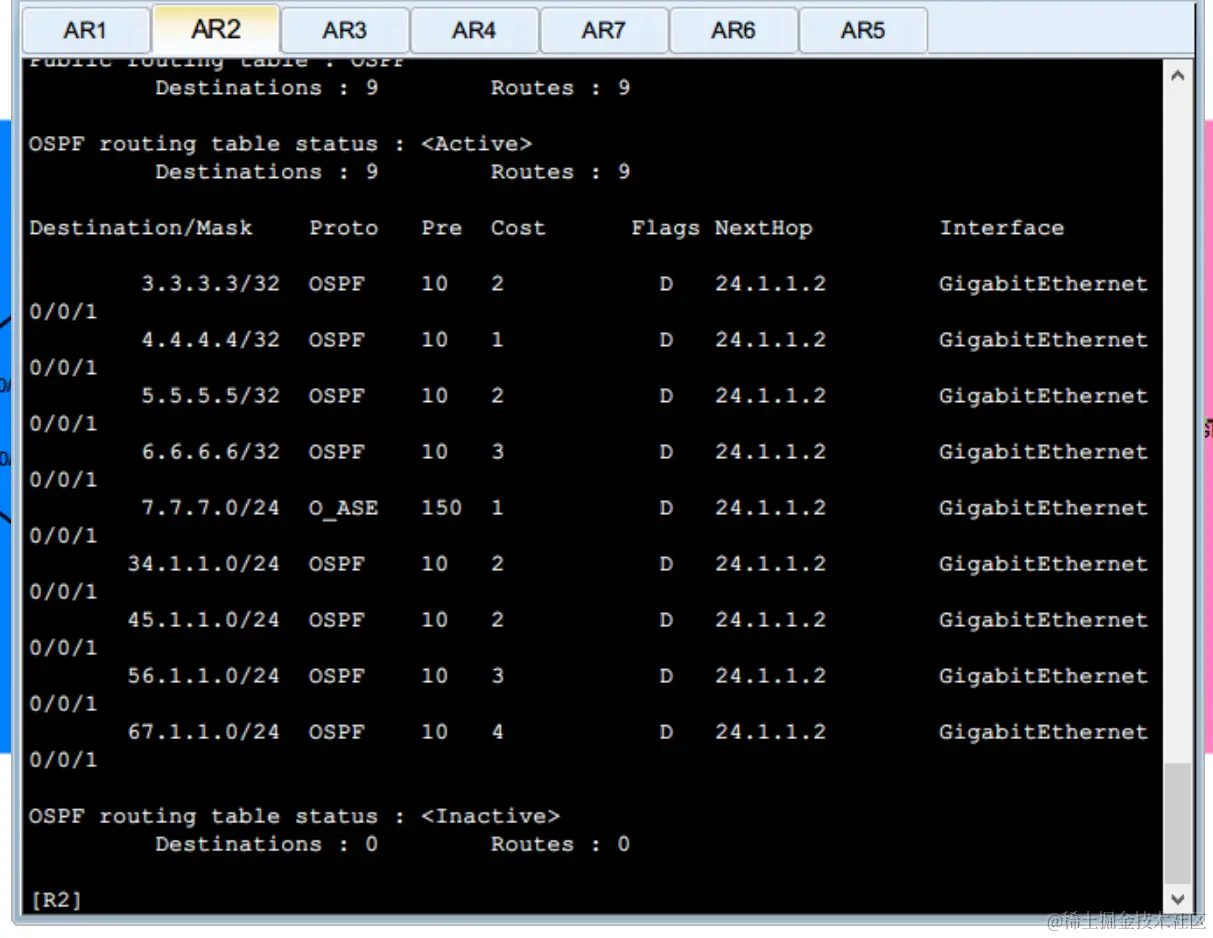Click destination 67.1.1.0/24
This screenshot has height=938, width=1213.
pos(203,732)
